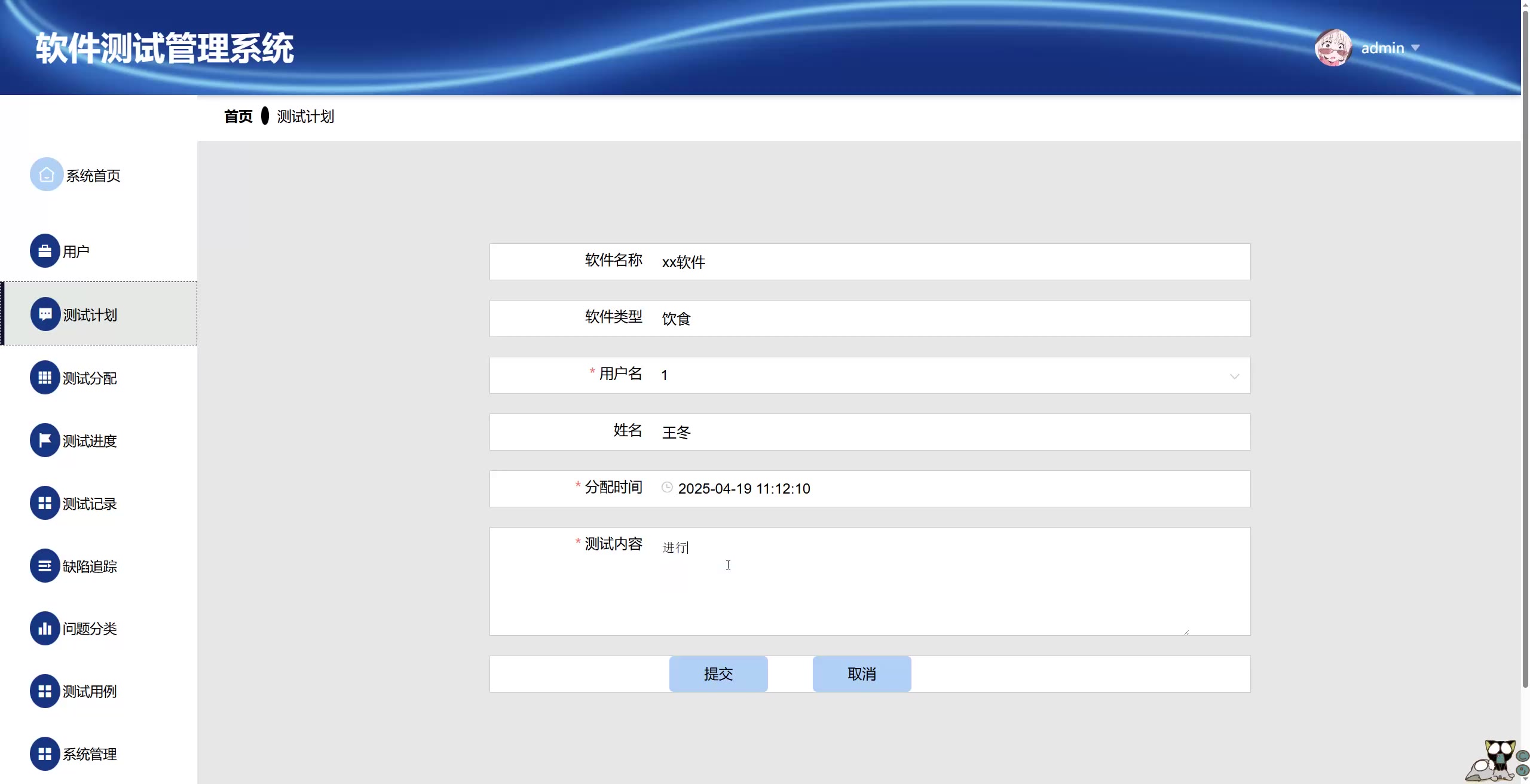Open the admin account dropdown arrow
The width and height of the screenshot is (1530, 784).
tap(1415, 48)
